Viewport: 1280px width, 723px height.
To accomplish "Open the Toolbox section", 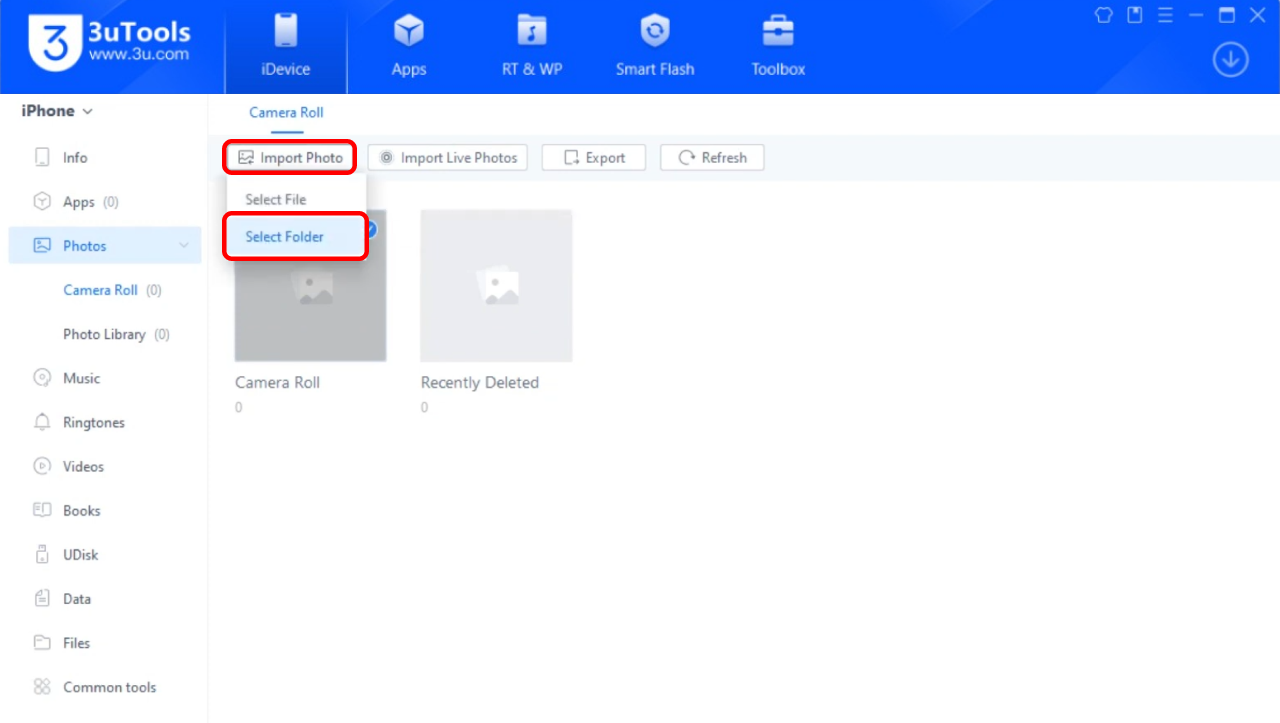I will click(x=778, y=47).
